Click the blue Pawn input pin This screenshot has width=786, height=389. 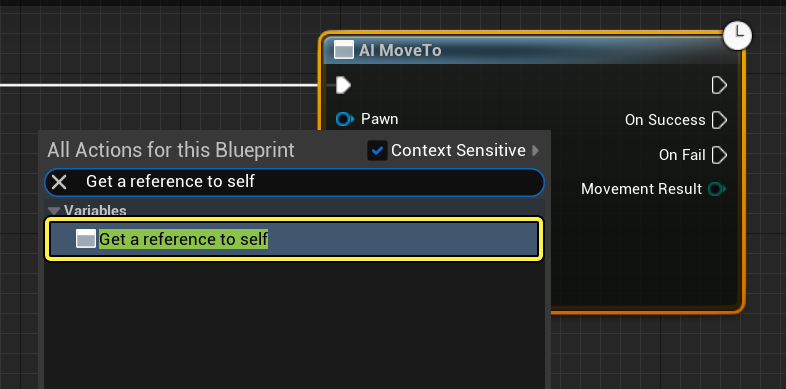(344, 119)
